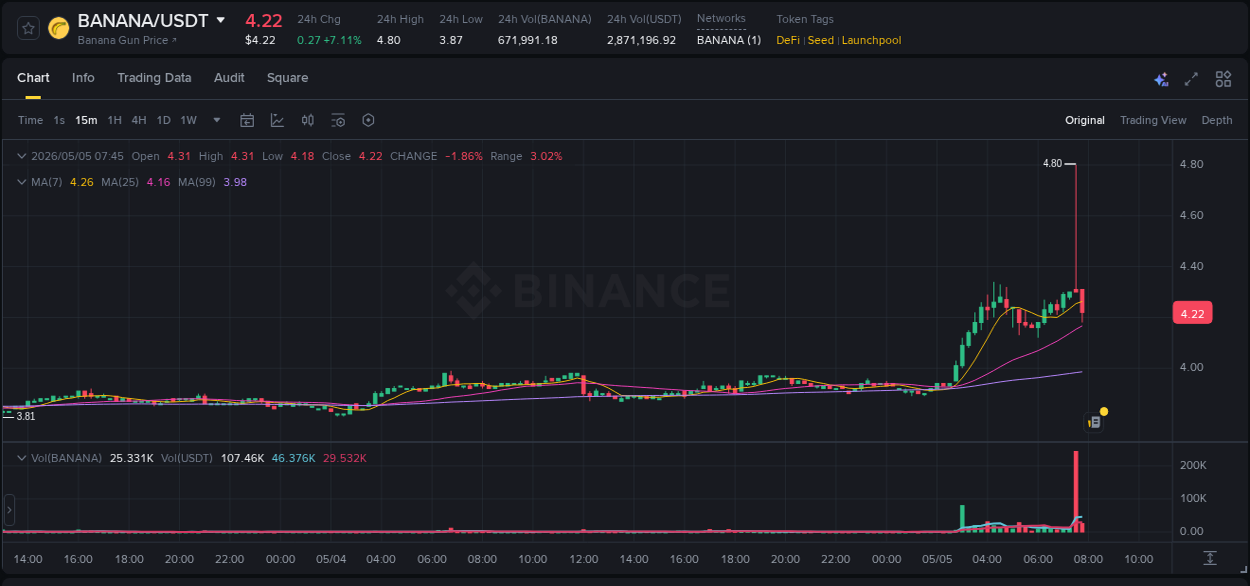Viewport: 1250px width, 586px height.
Task: Click the Range 3.02% value
Action: (546, 156)
